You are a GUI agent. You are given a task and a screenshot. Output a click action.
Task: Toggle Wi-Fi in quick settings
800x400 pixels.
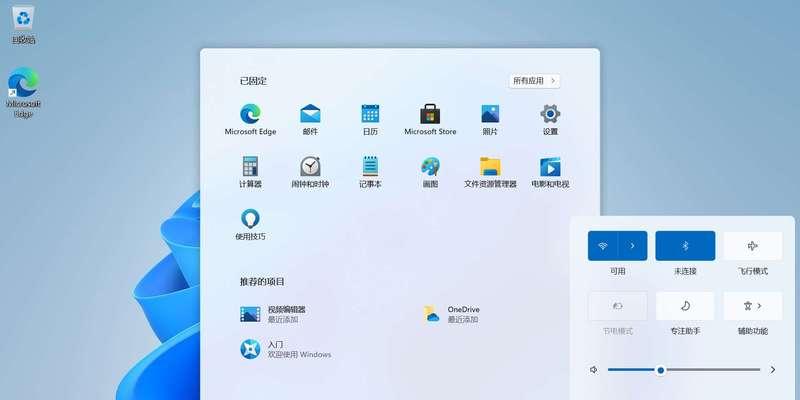(x=603, y=246)
